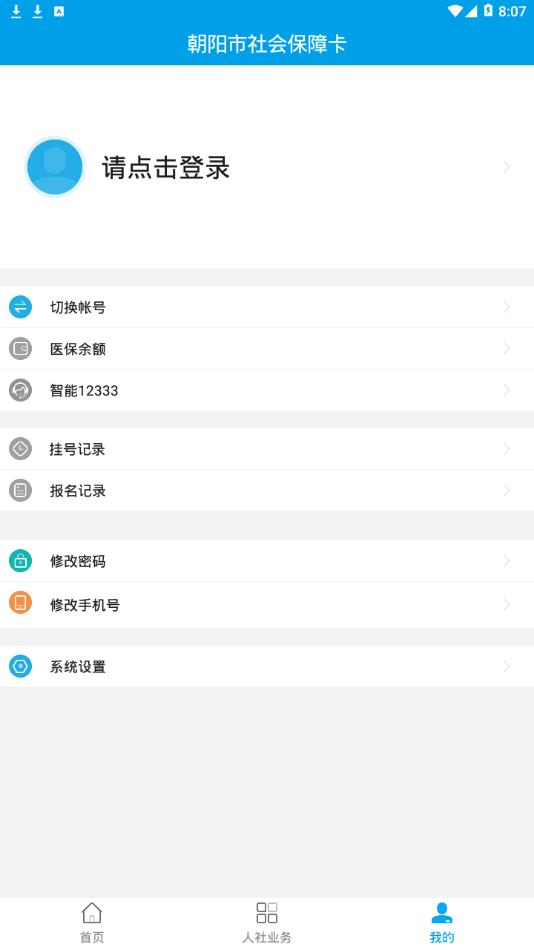Viewport: 534px width, 950px height.
Task: Click the 系统设置 gear icon
Action: [x=20, y=666]
